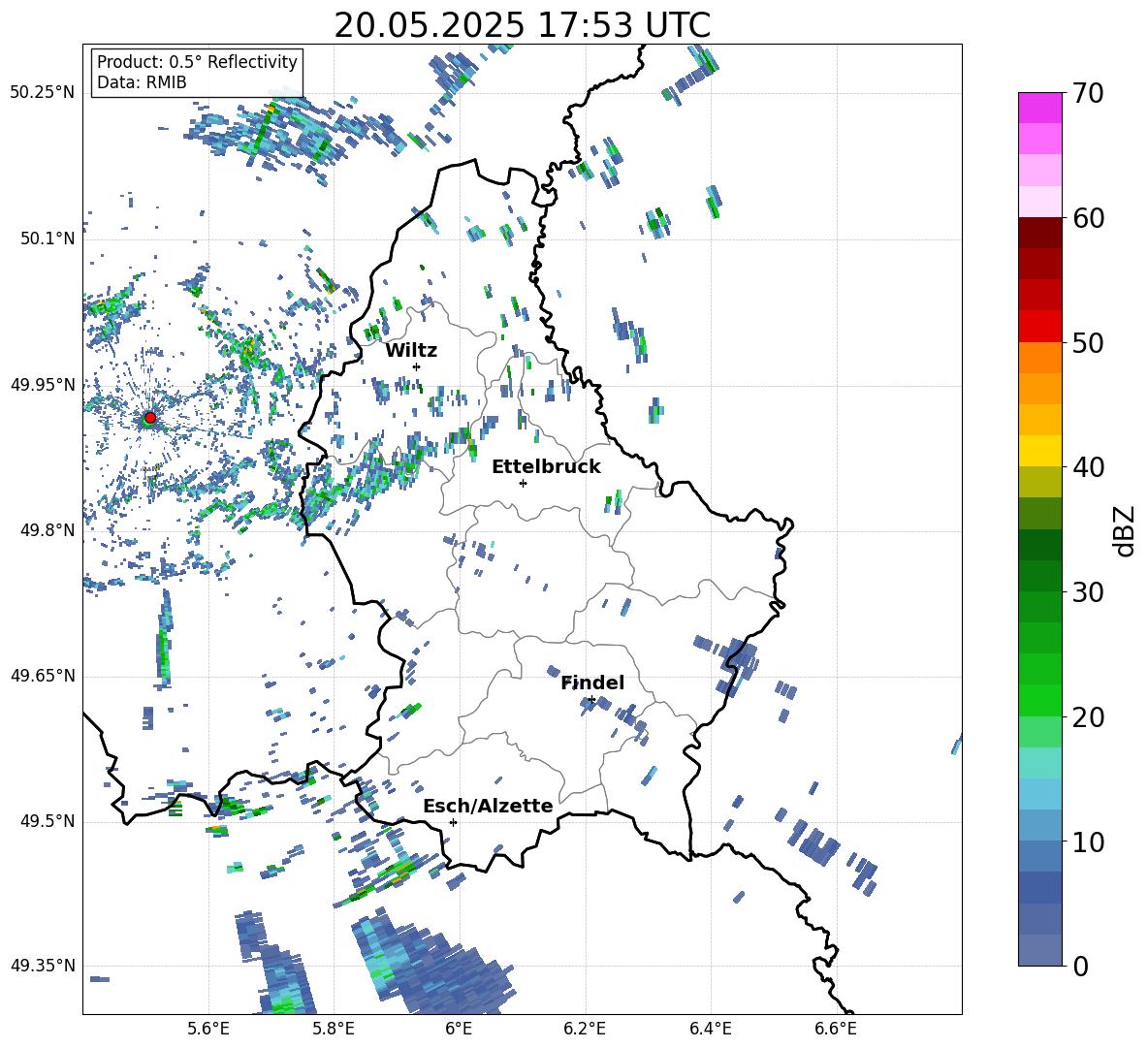Click the dBZ colorbar label
Screen dimensions: 1148x1048
tap(1126, 530)
